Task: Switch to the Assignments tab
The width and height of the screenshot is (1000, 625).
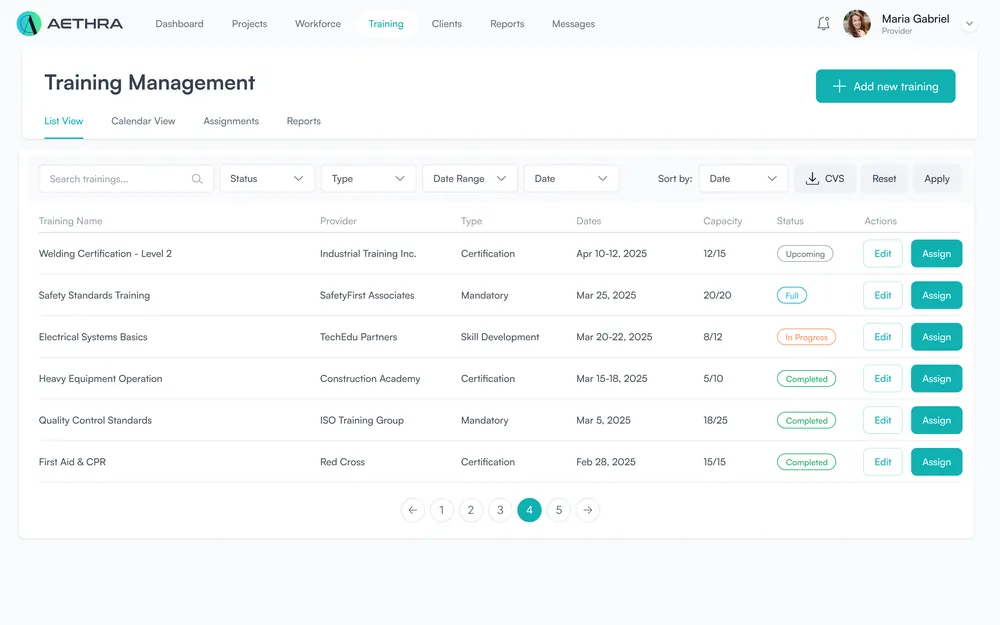Action: tap(231, 121)
